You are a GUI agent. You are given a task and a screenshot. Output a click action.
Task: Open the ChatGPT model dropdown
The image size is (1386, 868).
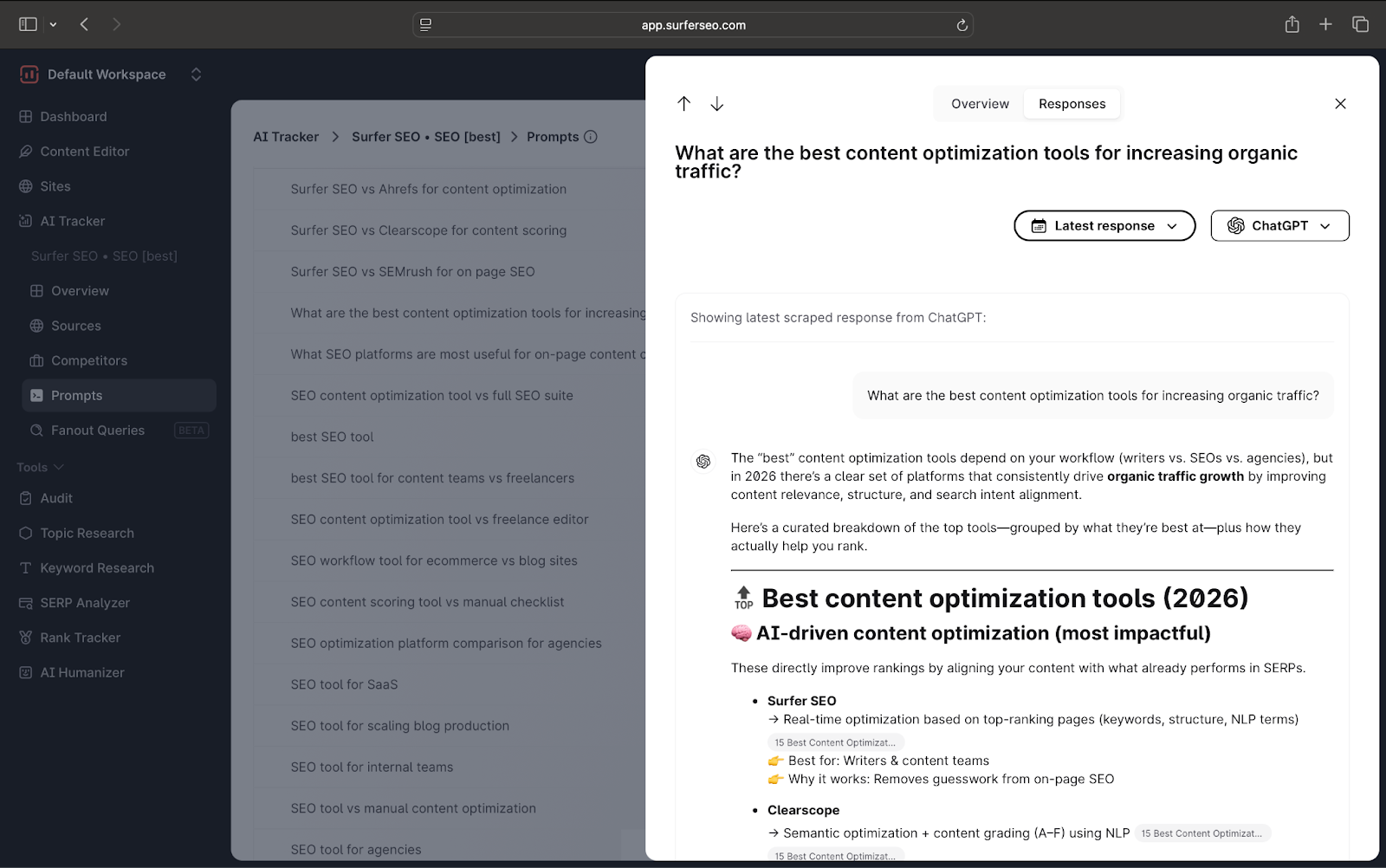(x=1279, y=226)
